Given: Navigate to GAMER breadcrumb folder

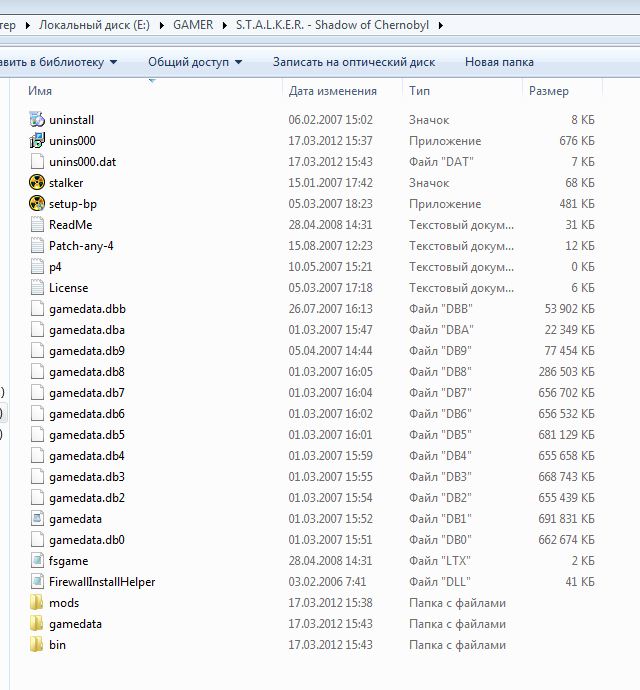Looking at the screenshot, I should pyautogui.click(x=193, y=25).
